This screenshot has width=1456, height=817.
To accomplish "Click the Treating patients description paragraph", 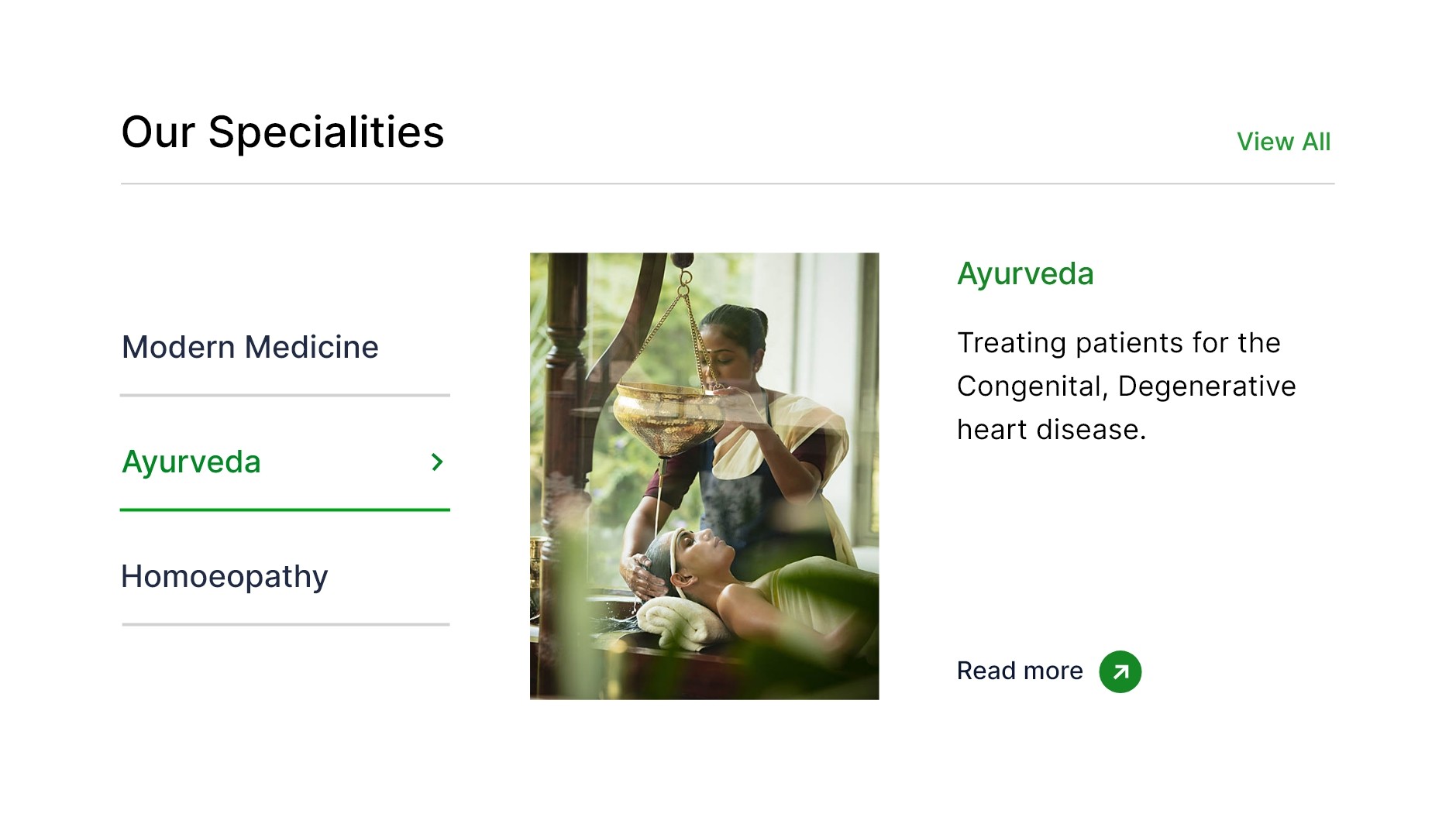I will tap(1126, 386).
